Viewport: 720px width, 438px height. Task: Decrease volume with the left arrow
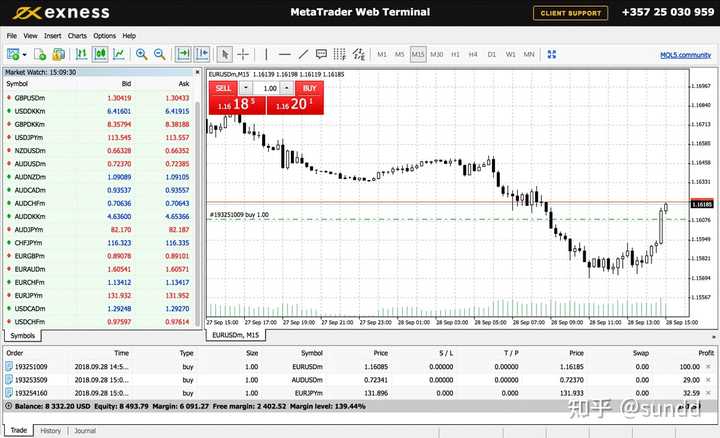[247, 88]
